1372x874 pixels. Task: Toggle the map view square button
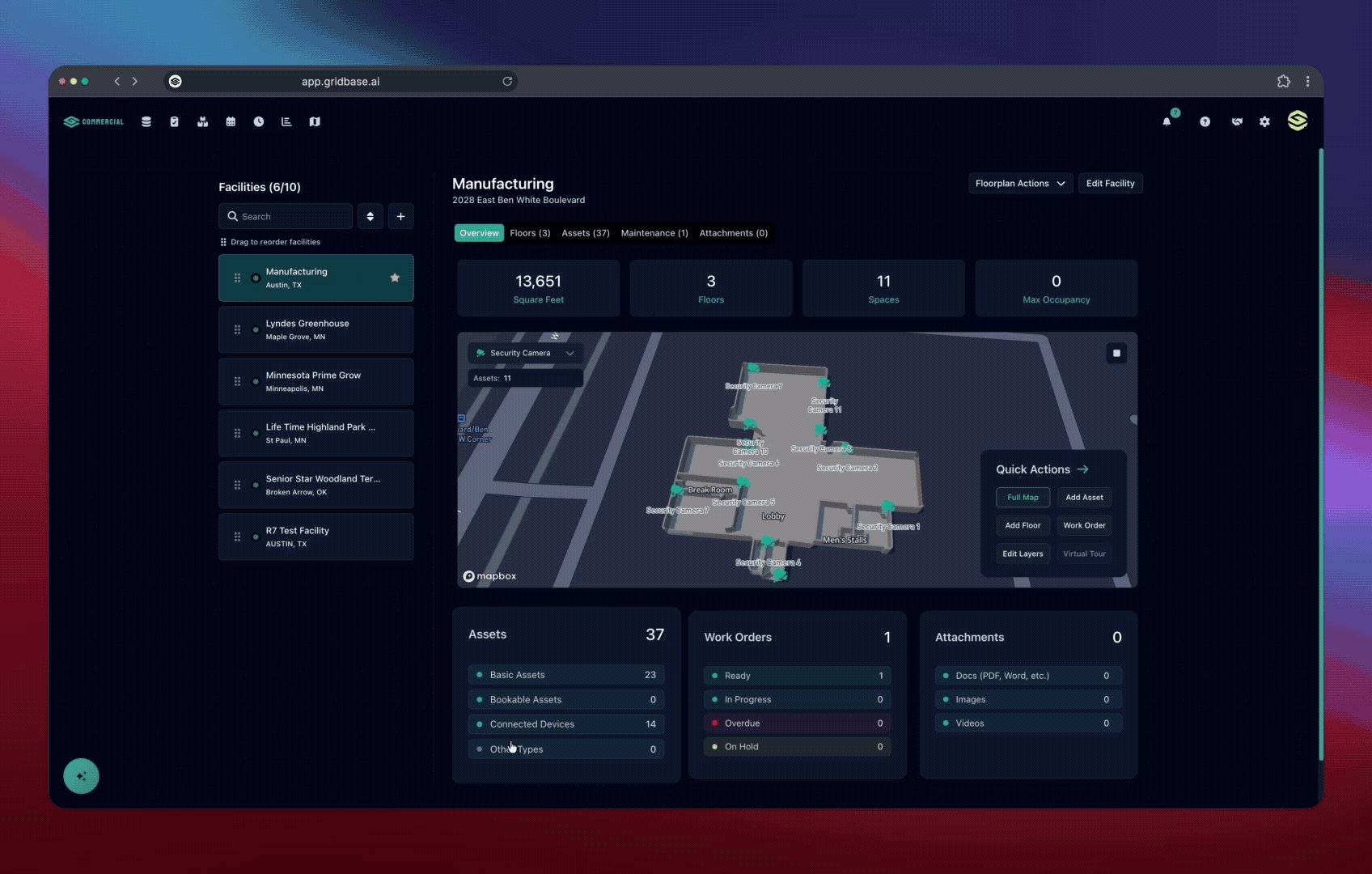tap(1116, 354)
